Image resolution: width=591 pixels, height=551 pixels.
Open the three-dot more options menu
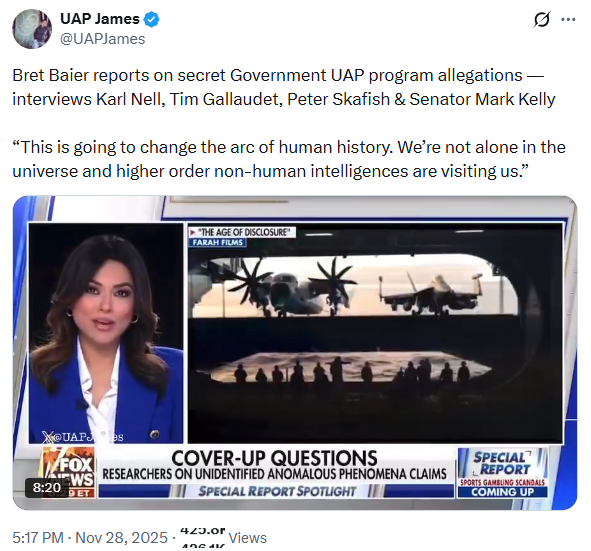tap(568, 20)
